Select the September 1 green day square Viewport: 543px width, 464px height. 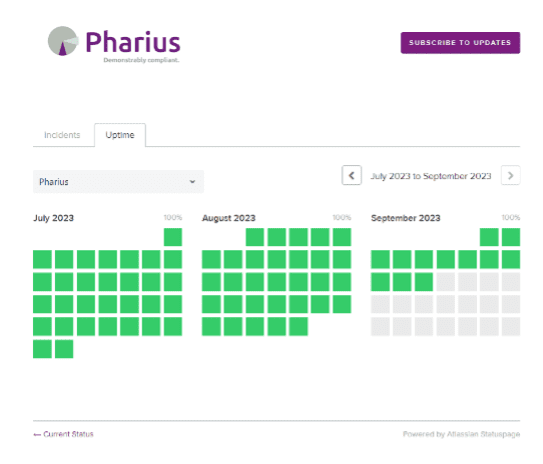coord(489,237)
